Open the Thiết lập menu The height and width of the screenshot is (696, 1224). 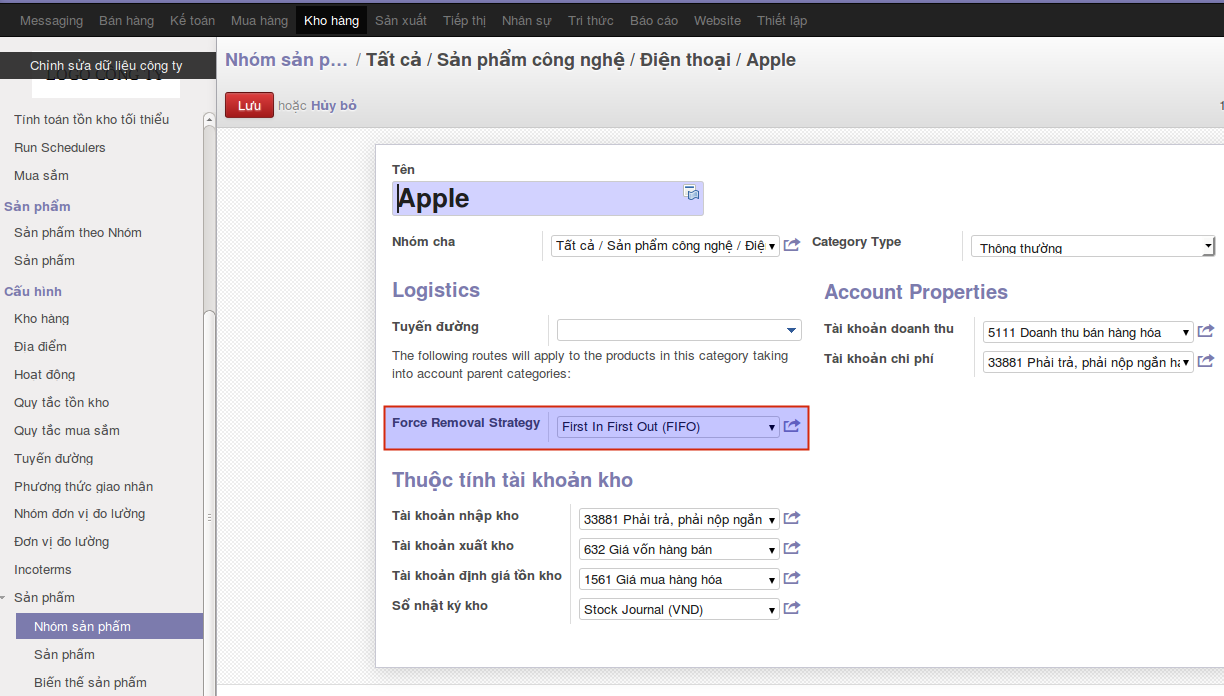coord(782,20)
